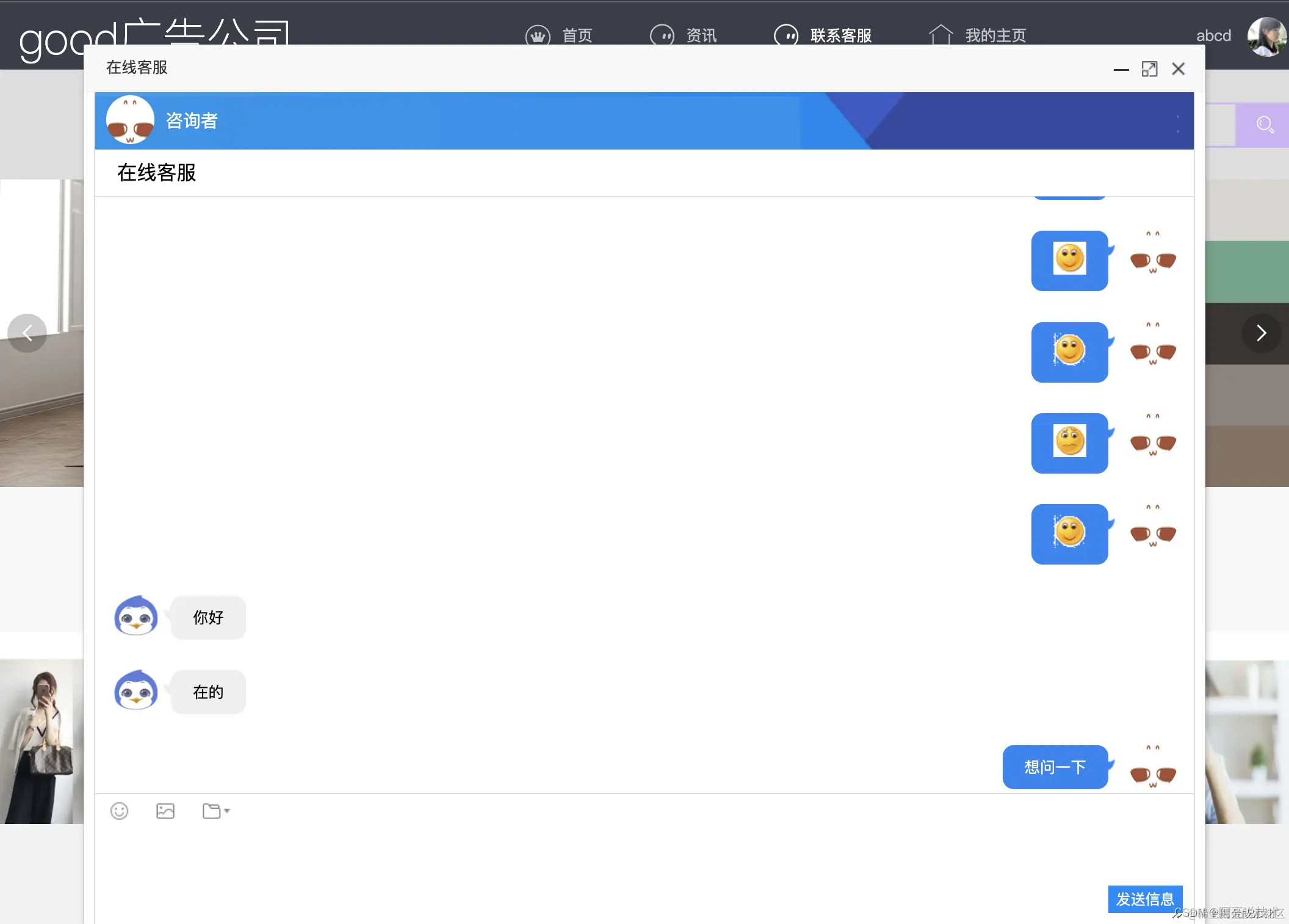
Task: Select the 联系客服 navigation item
Action: coord(840,35)
